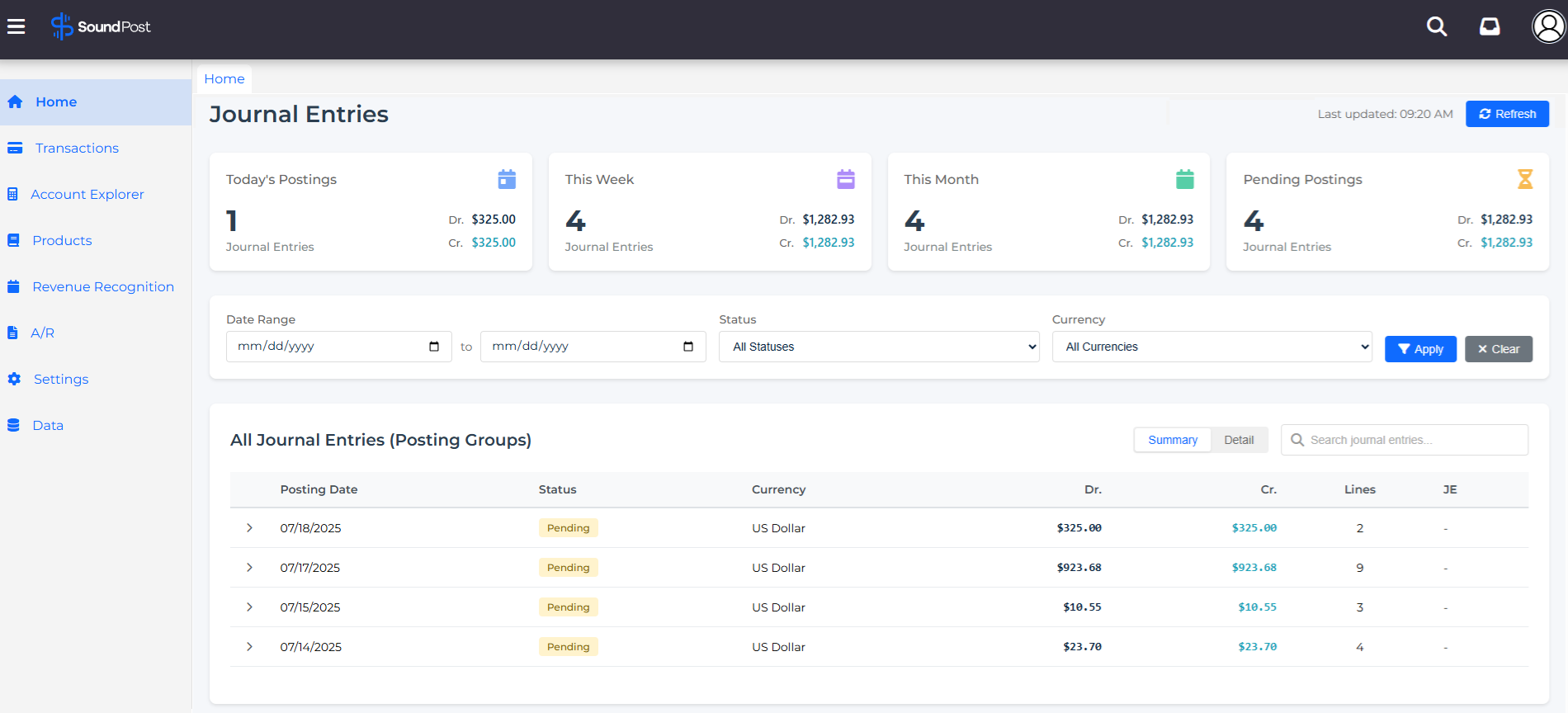Image resolution: width=1568 pixels, height=713 pixels.
Task: Click Pending badge for 07/18/2025
Action: 569,528
